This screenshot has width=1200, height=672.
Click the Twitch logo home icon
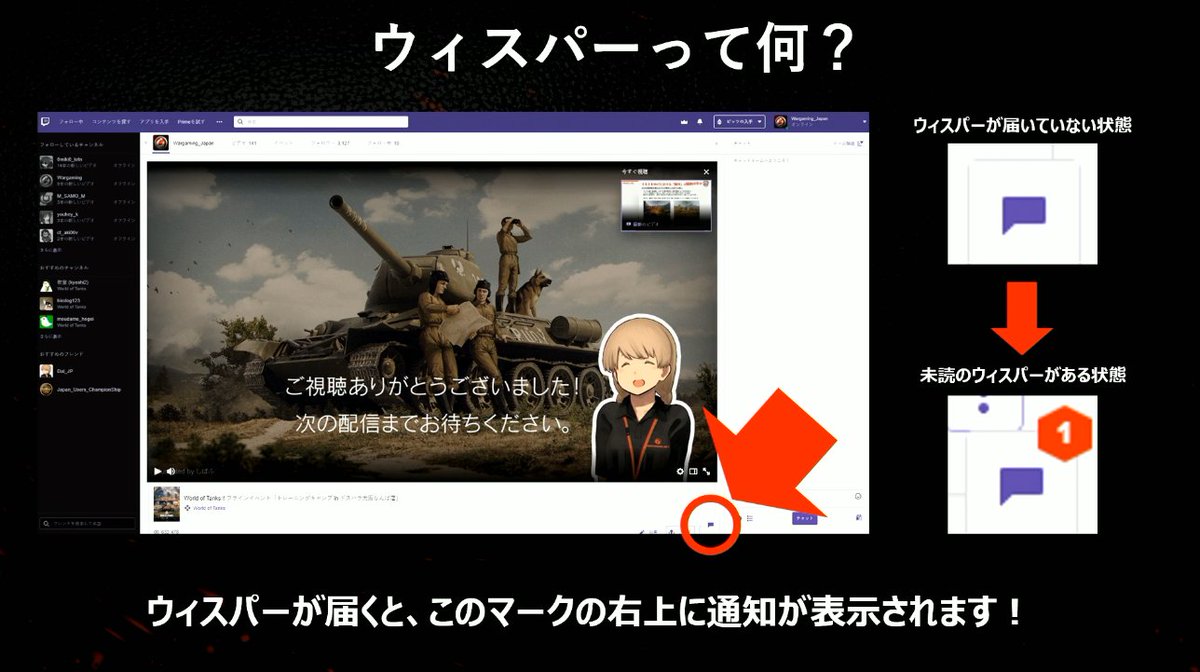47,121
